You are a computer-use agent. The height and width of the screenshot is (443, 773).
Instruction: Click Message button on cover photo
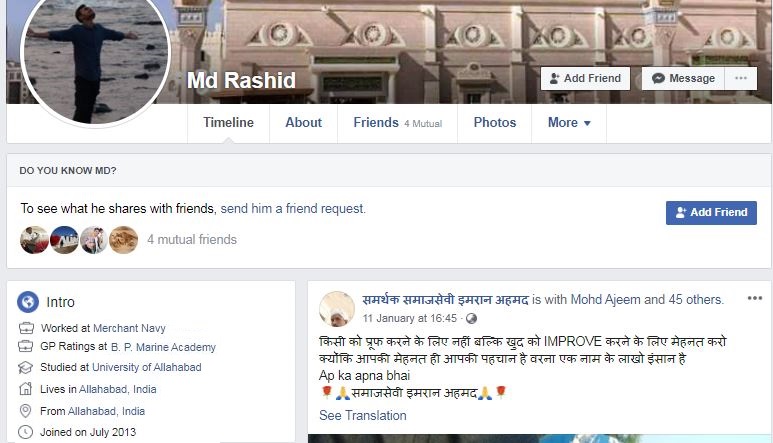683,78
